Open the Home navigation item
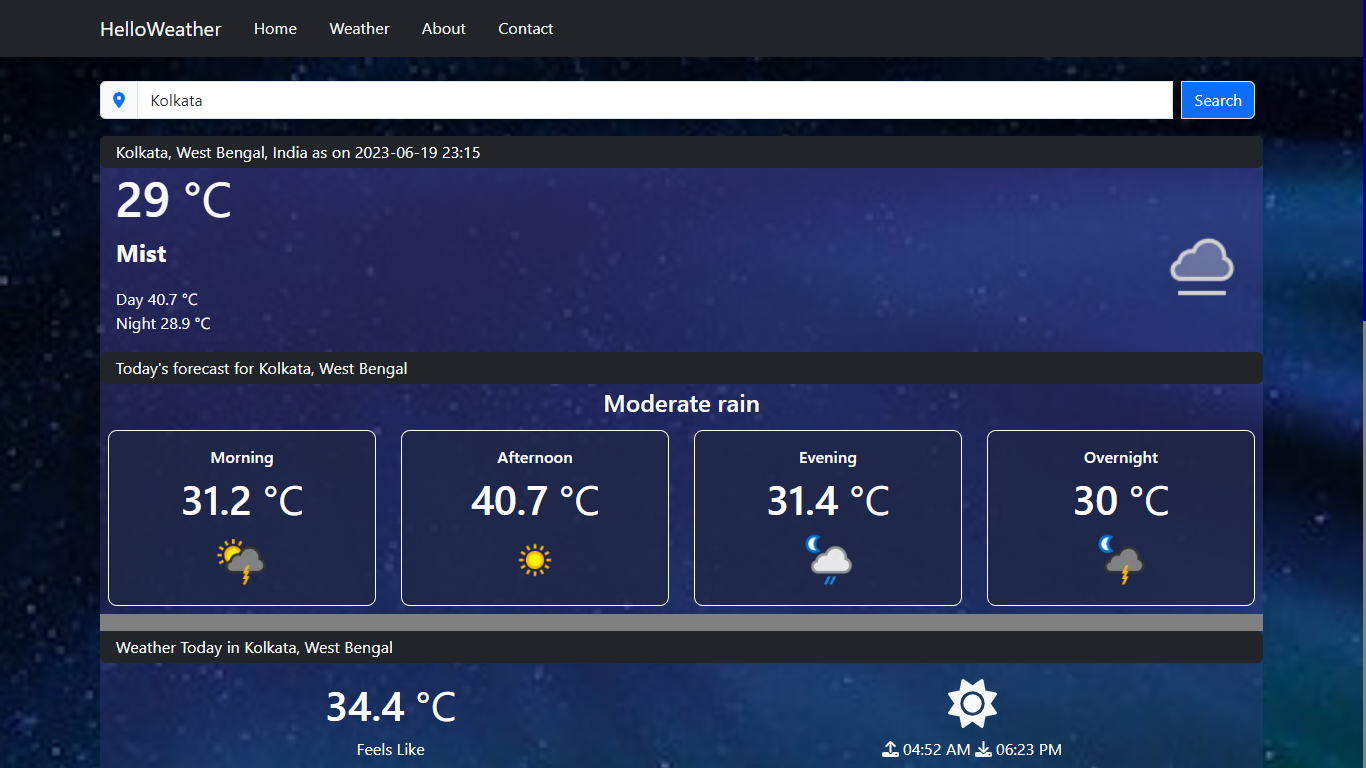 click(x=275, y=28)
